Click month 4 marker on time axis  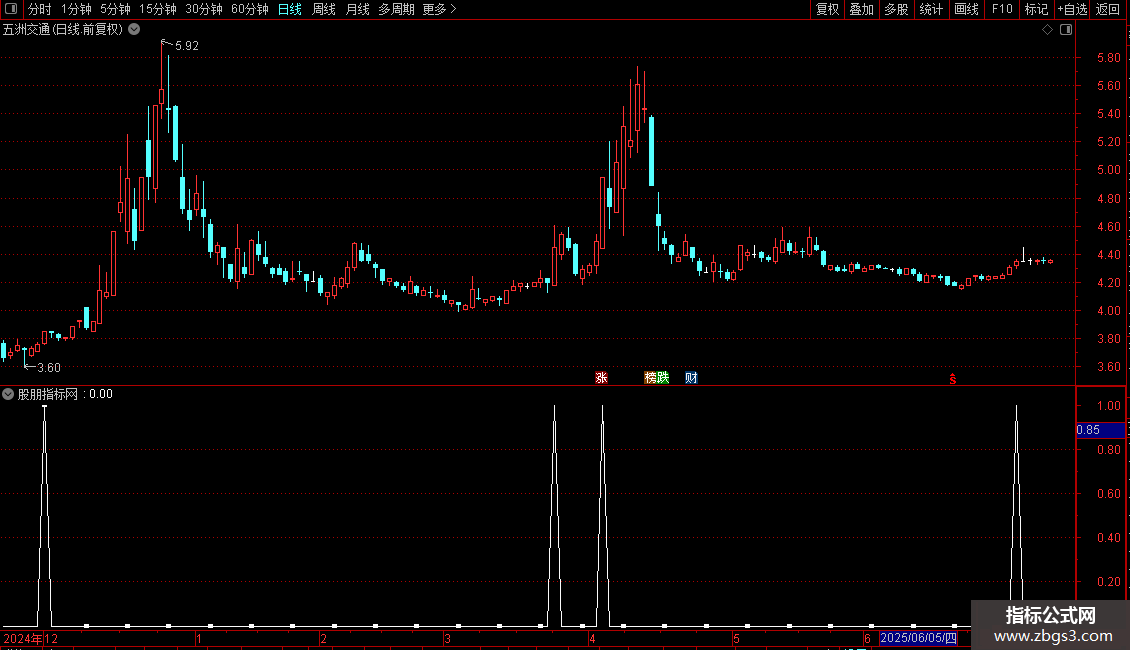coord(592,638)
